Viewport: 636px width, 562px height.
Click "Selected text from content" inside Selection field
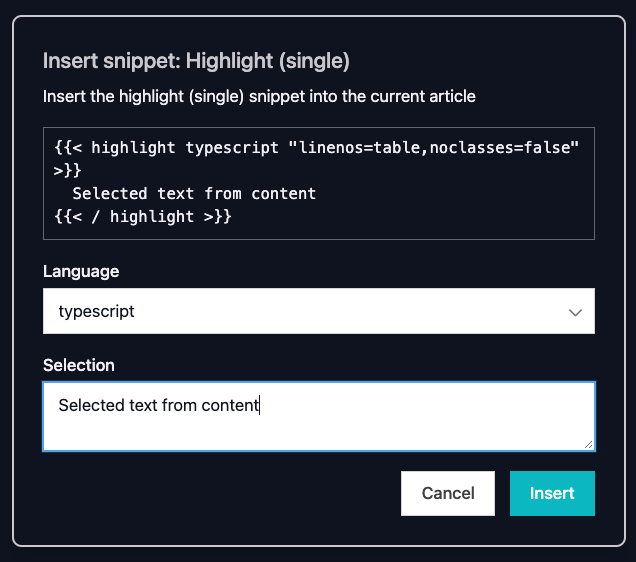pyautogui.click(x=158, y=405)
